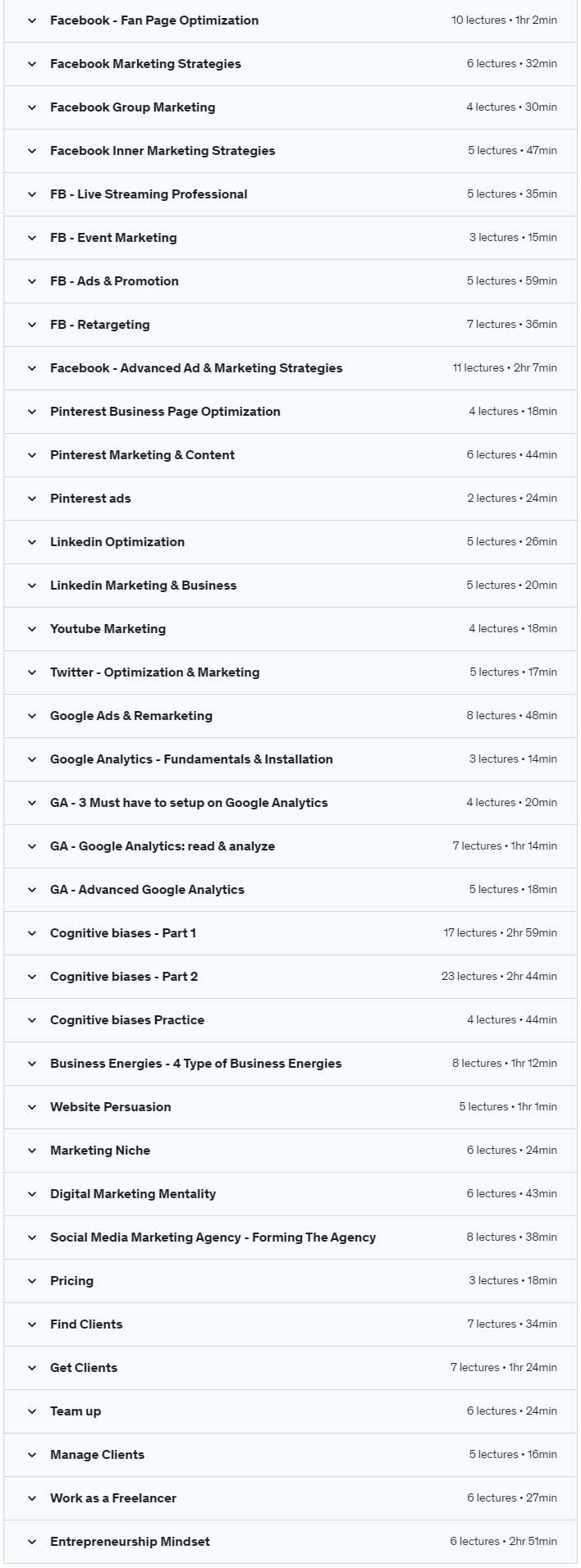This screenshot has width=581, height=1568.
Task: Click chevron beside Website Persuasion
Action: tap(32, 1107)
